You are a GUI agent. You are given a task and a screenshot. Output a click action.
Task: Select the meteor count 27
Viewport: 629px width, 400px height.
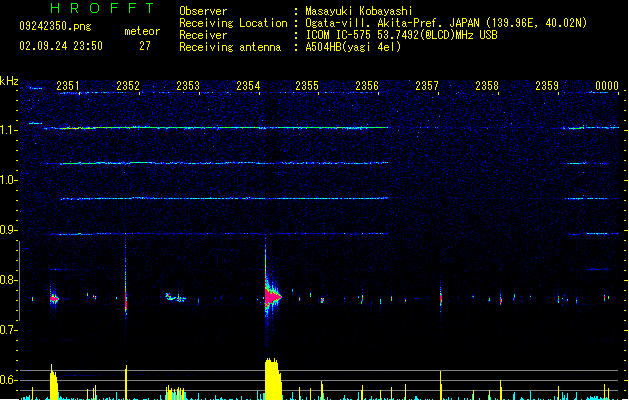[145, 46]
